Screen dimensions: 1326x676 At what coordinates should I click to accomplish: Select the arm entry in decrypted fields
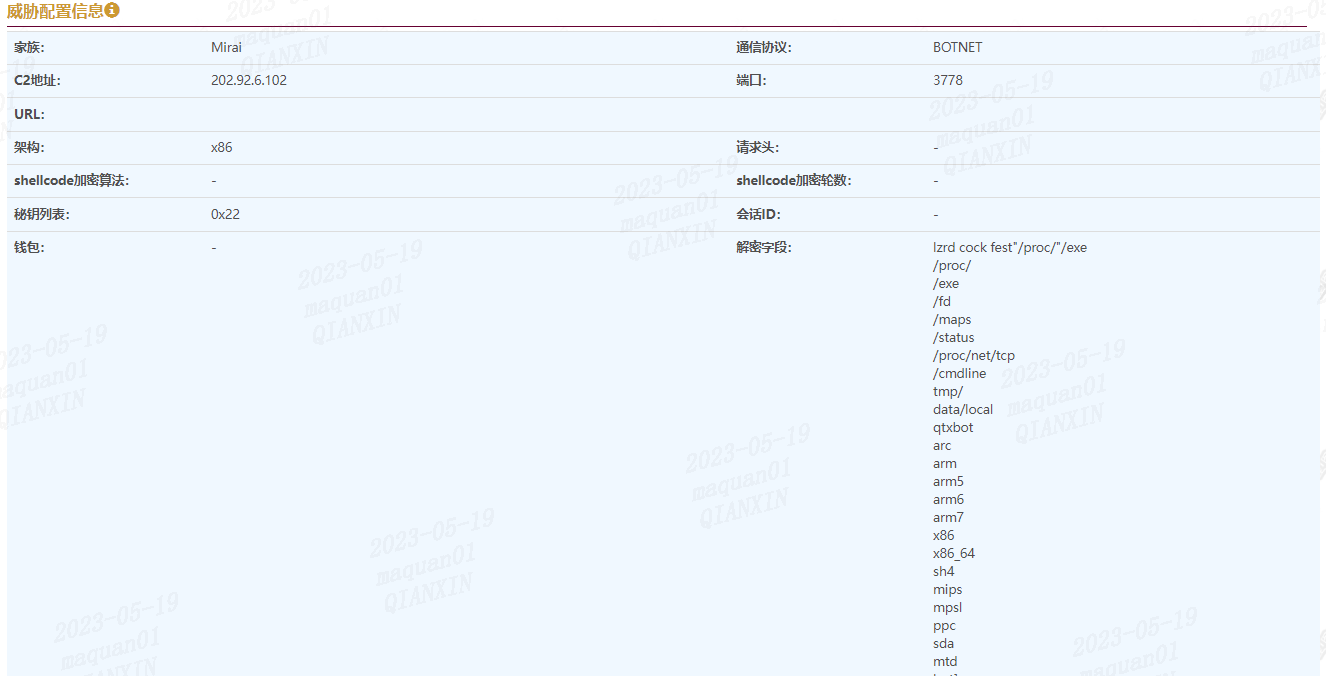point(945,463)
